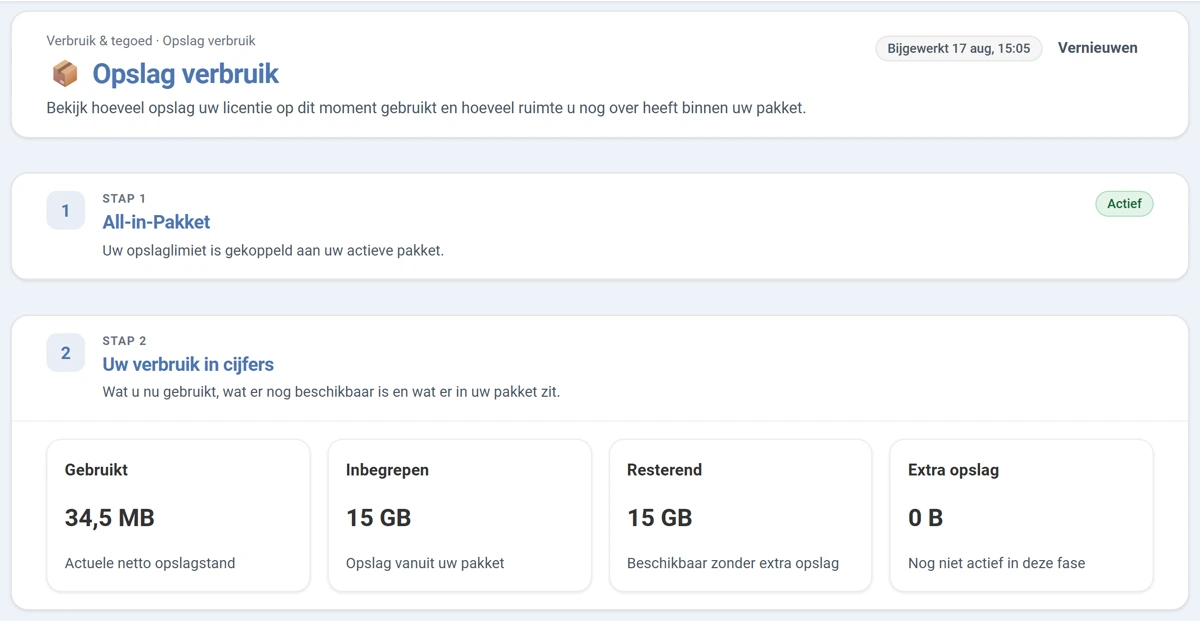Click the STAP 2 label
Viewport: 1200px width, 621px height.
(x=125, y=341)
